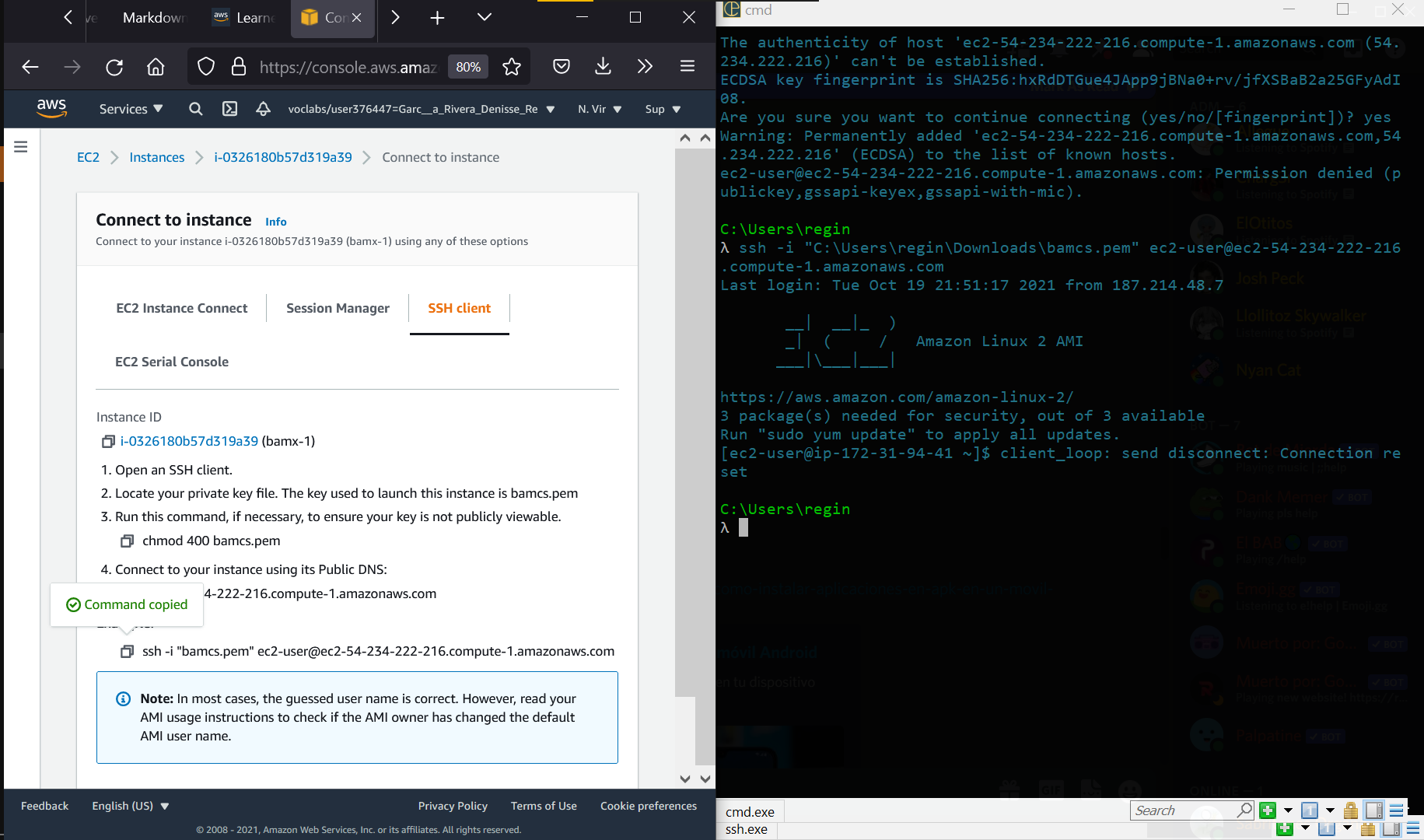Click the AWS search magnifier icon
This screenshot has width=1424, height=840.
(x=195, y=109)
